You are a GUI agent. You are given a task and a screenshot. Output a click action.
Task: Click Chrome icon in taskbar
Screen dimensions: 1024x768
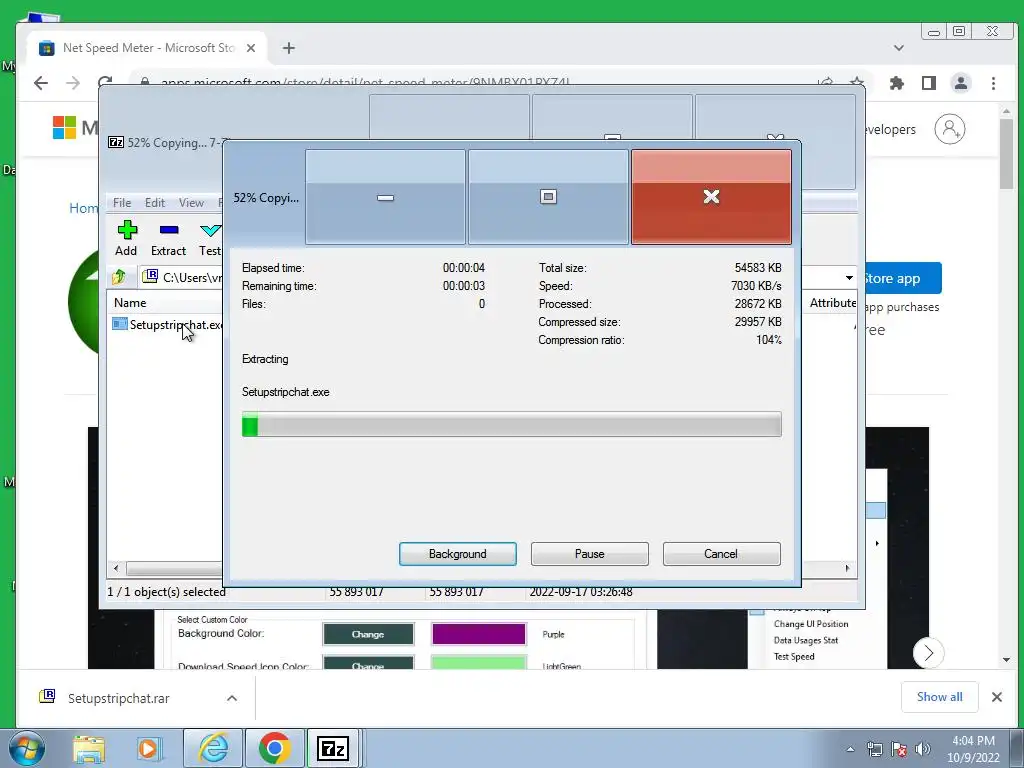tap(274, 748)
